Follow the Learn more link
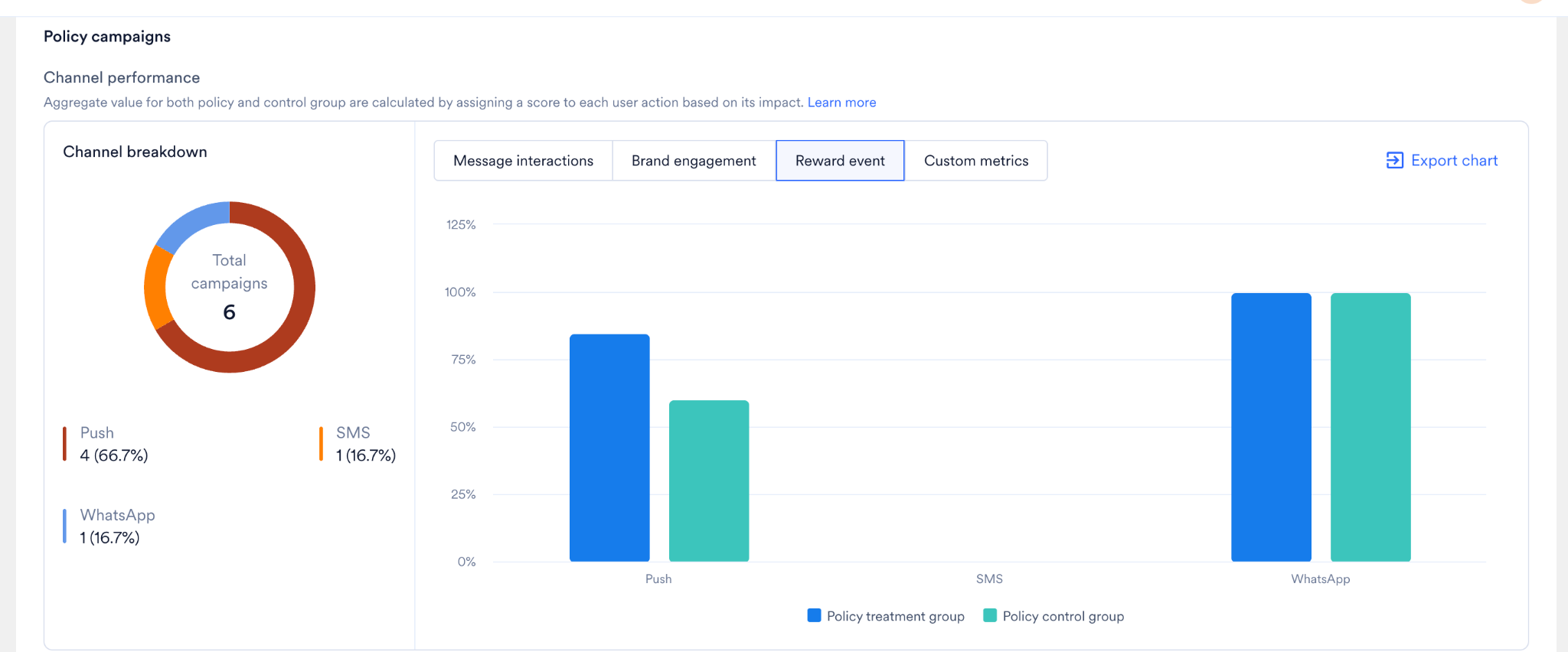 coord(841,103)
